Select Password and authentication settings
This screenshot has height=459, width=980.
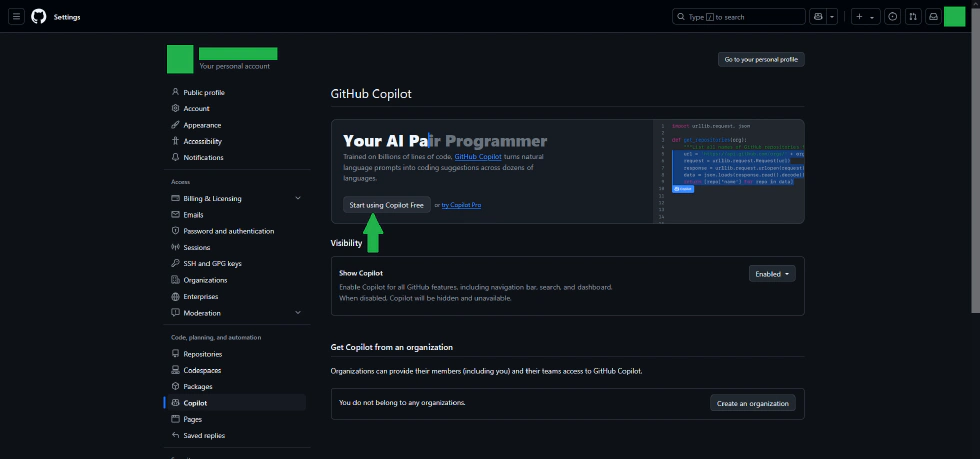point(228,231)
